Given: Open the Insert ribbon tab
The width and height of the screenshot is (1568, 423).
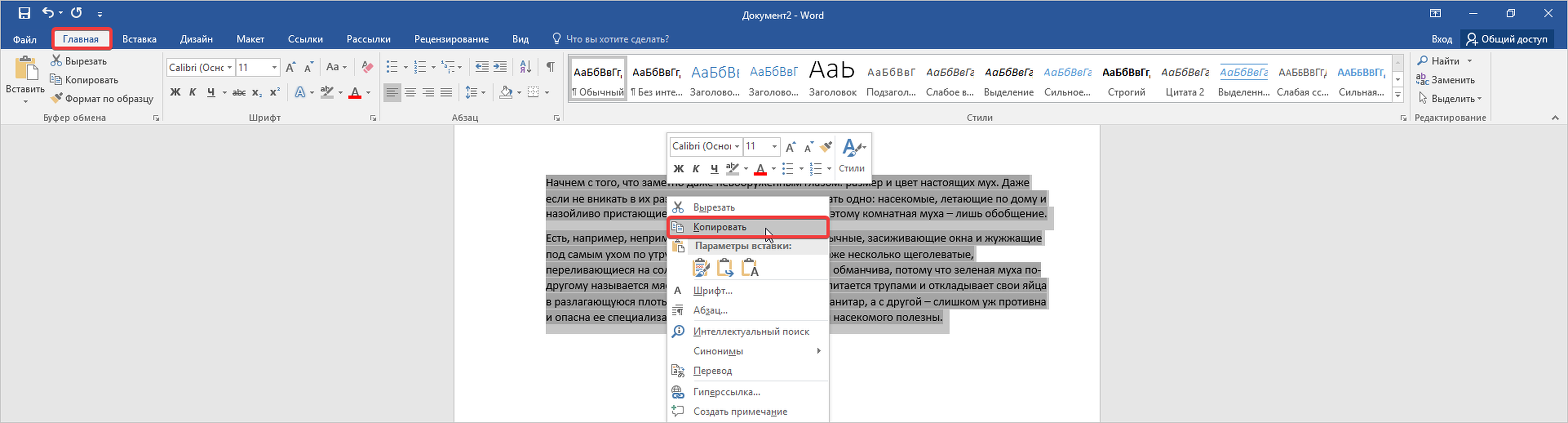Looking at the screenshot, I should (139, 39).
